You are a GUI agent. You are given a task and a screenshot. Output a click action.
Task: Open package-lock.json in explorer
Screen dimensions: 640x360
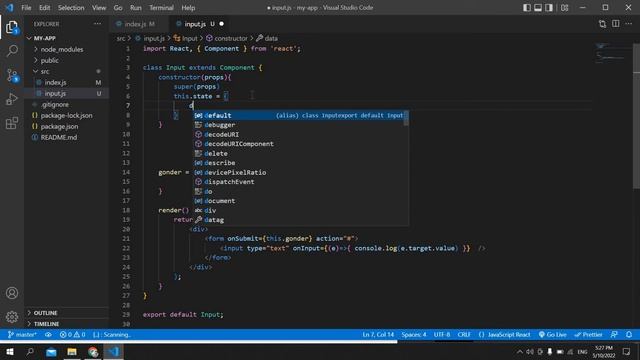(x=66, y=115)
